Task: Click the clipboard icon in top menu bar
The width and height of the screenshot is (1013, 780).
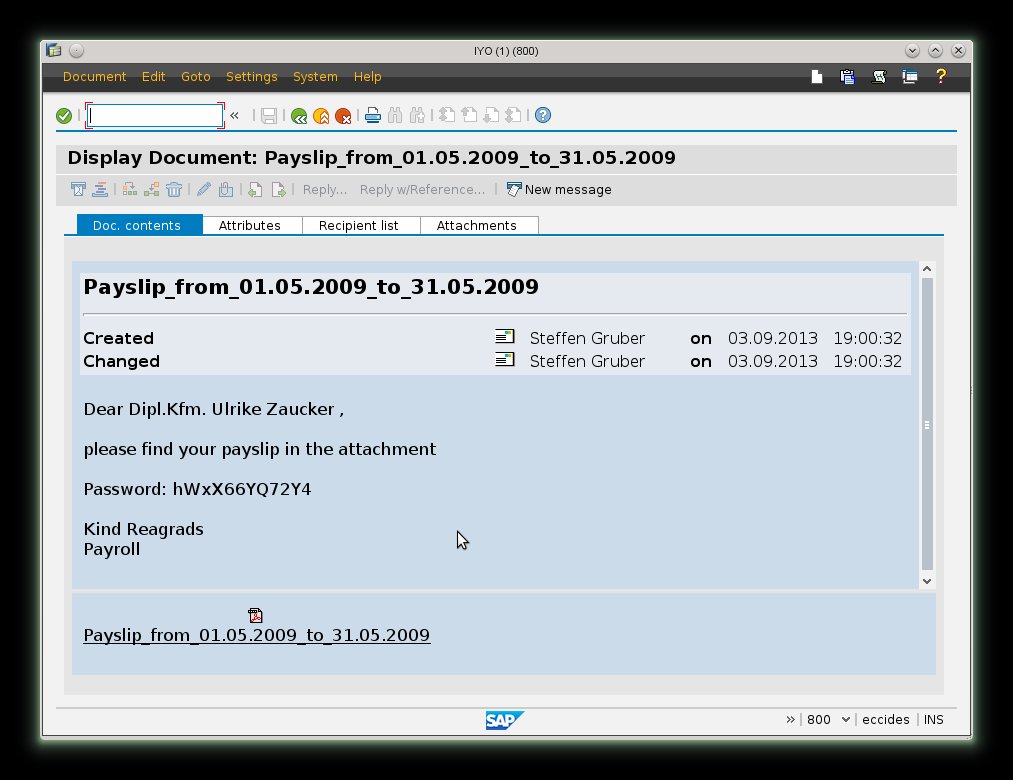Action: tap(848, 77)
